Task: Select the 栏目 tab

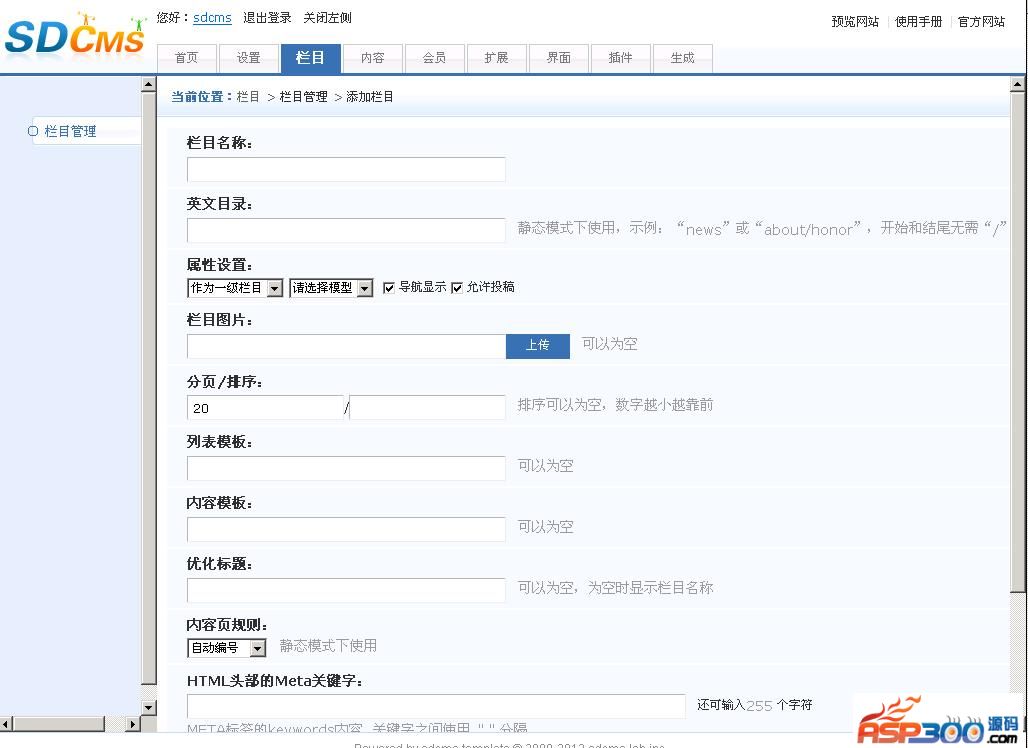Action: point(310,58)
